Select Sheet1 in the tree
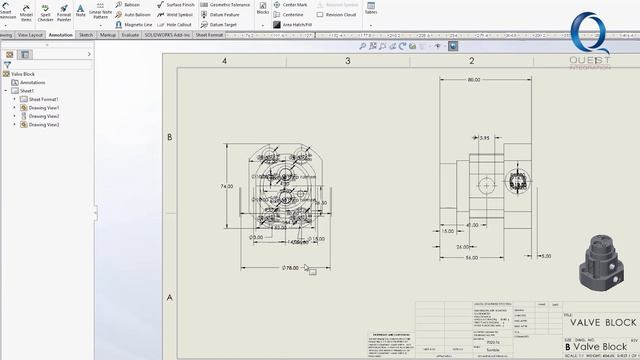 pos(22,91)
